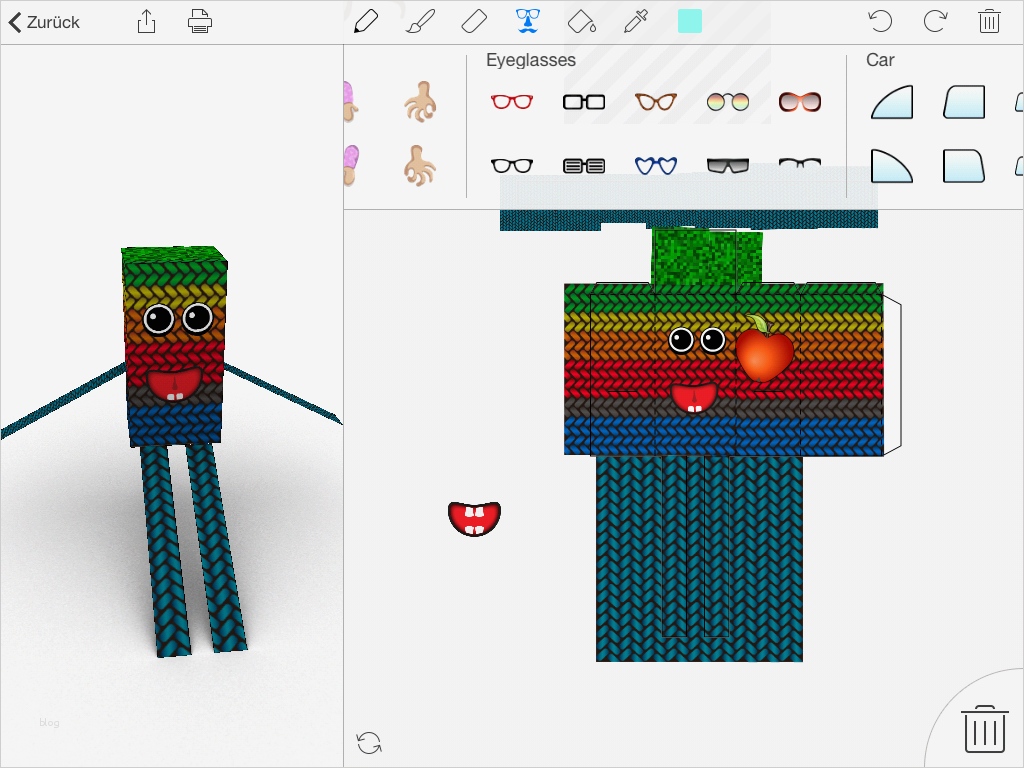The width and height of the screenshot is (1024, 768).
Task: Pick the black round-rim glasses sticker
Action: 512,166
